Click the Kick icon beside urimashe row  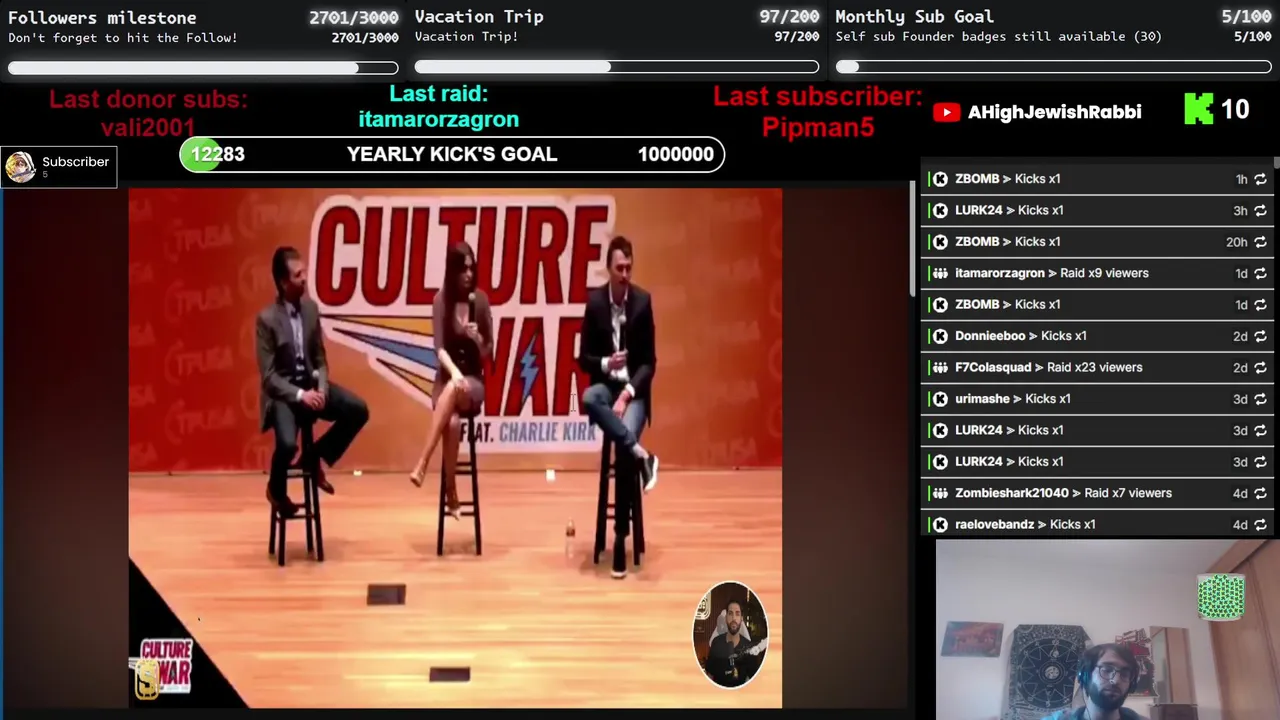coord(940,399)
